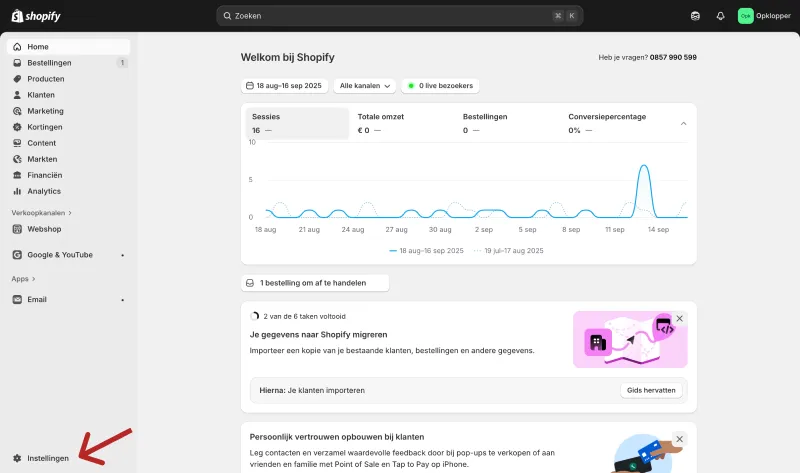Open Bestellingen in sidebar
The image size is (800, 473).
(x=68, y=63)
